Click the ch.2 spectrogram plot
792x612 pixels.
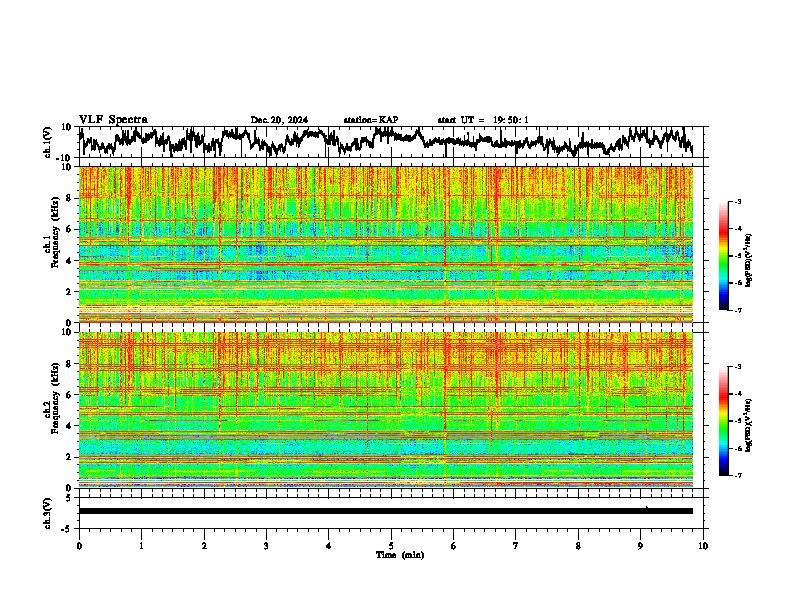[x=386, y=410]
